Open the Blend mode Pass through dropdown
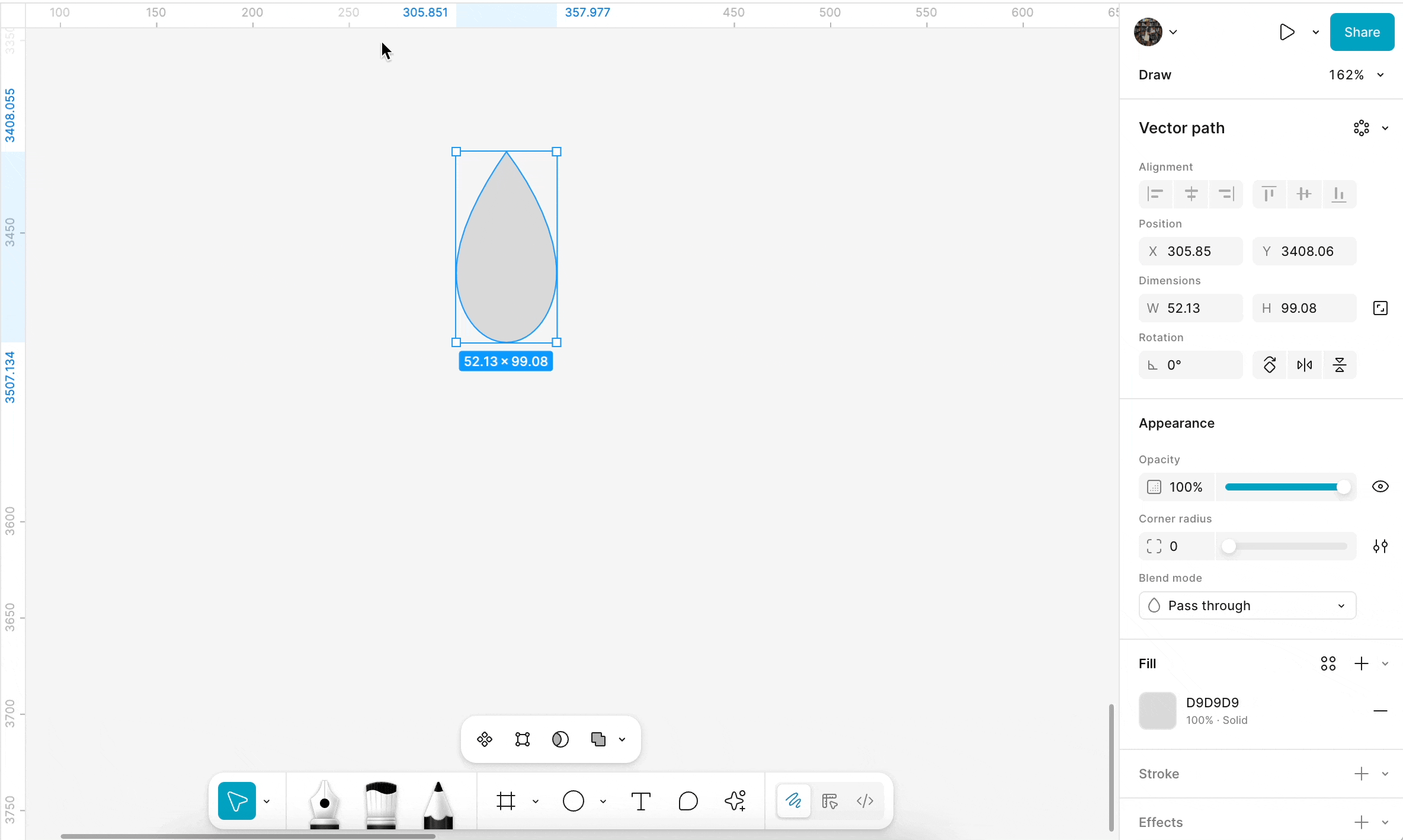The height and width of the screenshot is (840, 1403). pos(1247,605)
